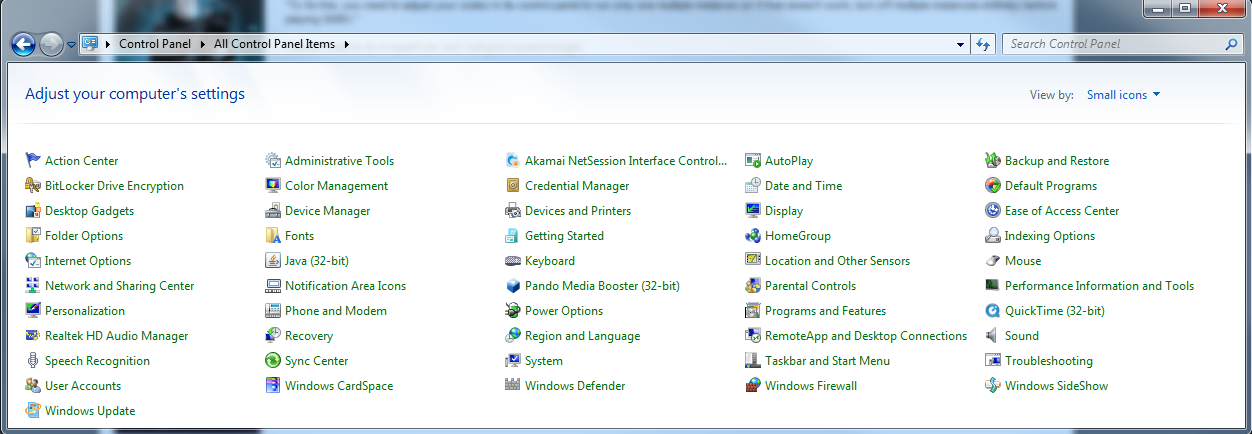The height and width of the screenshot is (434, 1252).
Task: Click the Windows Update icon
Action: tap(33, 411)
